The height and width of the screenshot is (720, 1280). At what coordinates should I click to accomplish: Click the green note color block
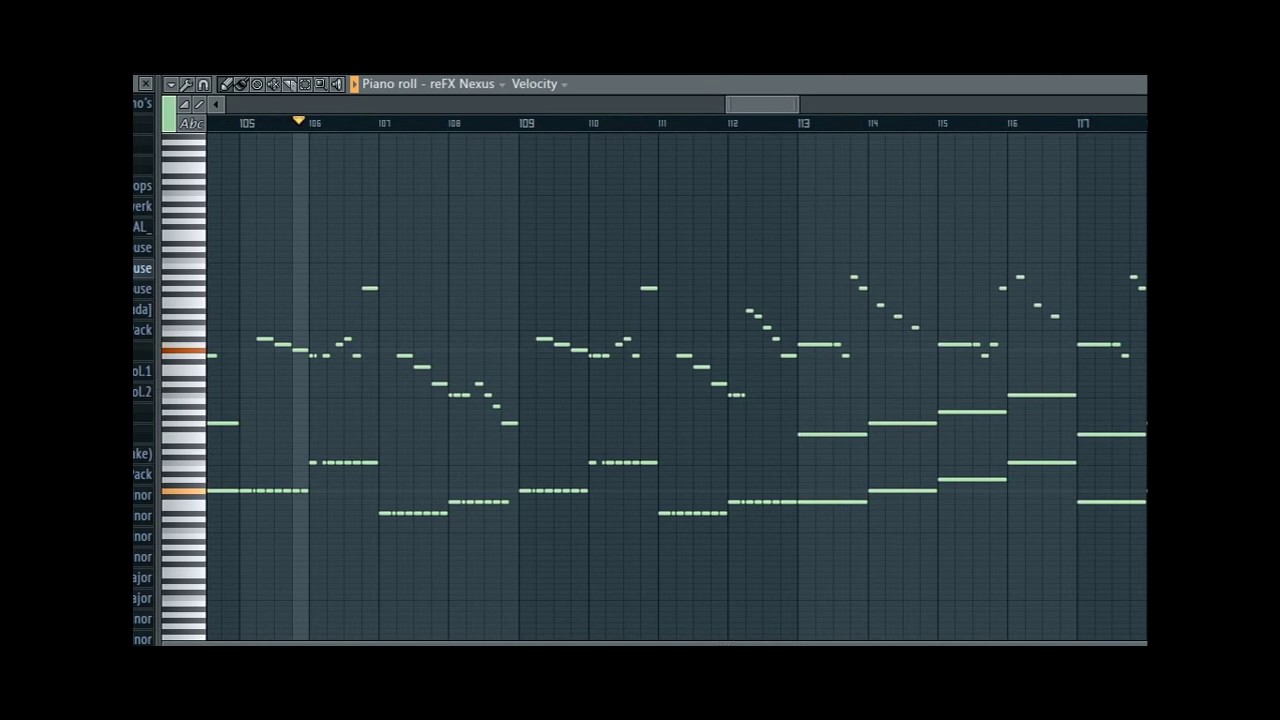tap(169, 114)
